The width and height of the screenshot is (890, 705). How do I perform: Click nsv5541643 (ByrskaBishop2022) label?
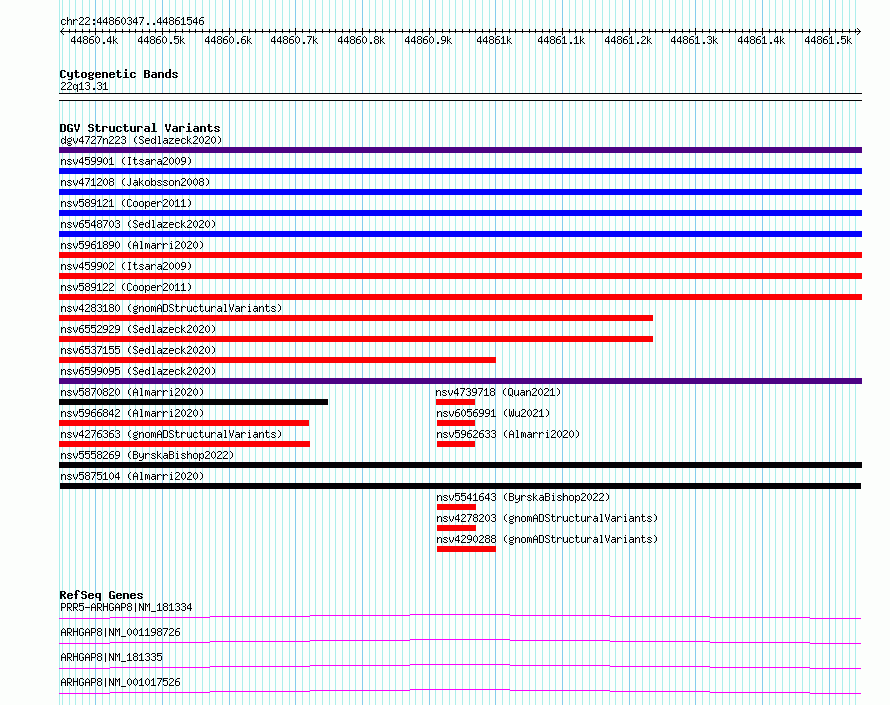point(523,497)
